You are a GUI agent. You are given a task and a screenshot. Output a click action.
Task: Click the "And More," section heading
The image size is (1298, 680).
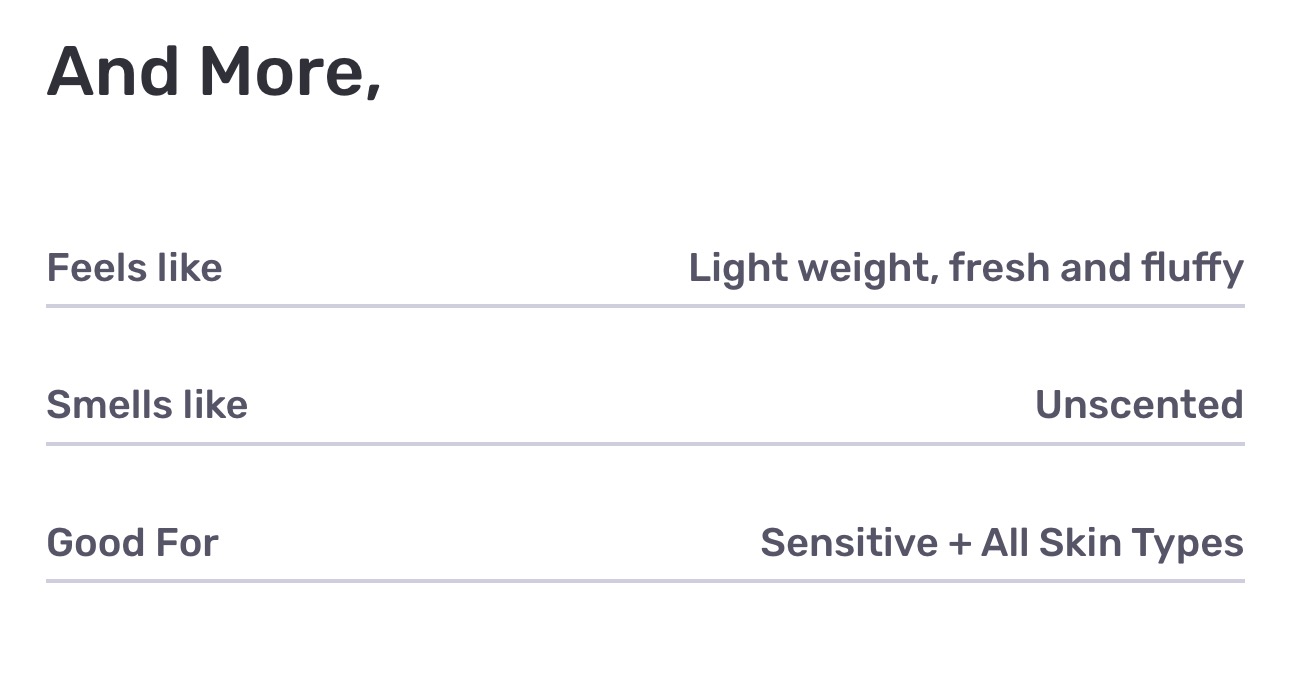click(214, 72)
